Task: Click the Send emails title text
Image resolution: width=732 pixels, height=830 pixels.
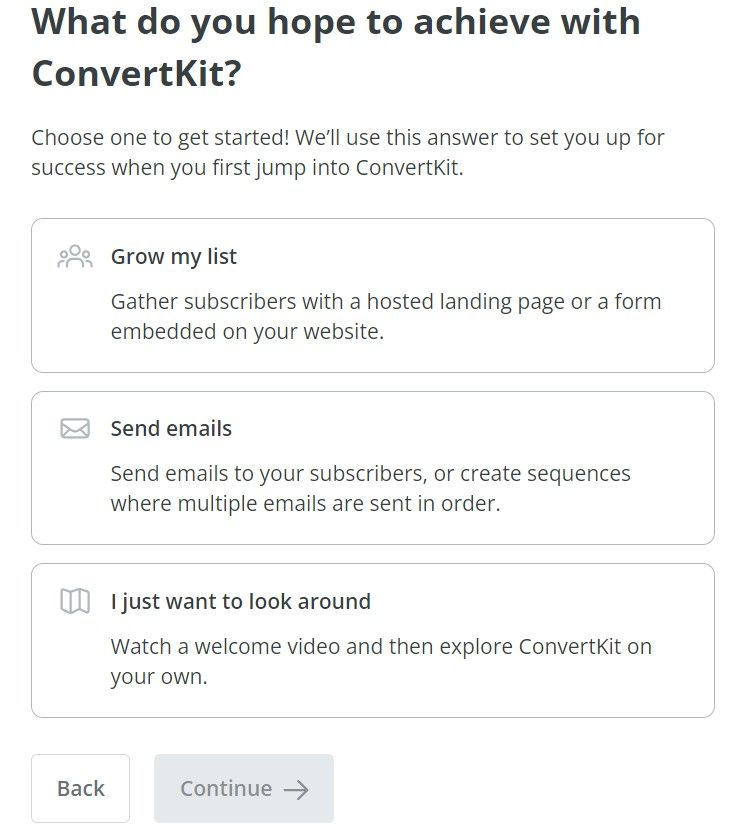Action: tap(171, 429)
